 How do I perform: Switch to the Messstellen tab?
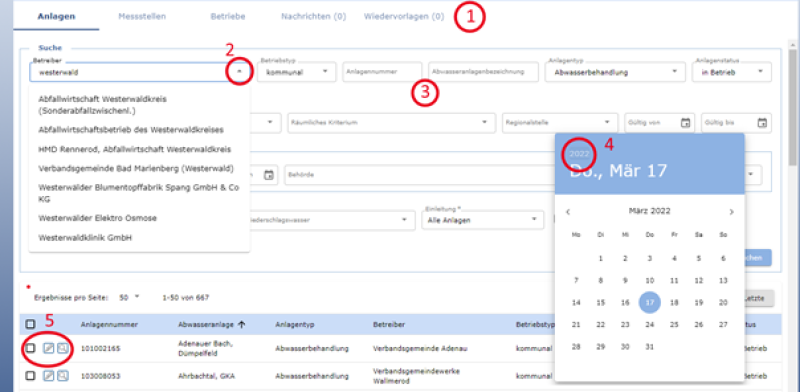(142, 16)
